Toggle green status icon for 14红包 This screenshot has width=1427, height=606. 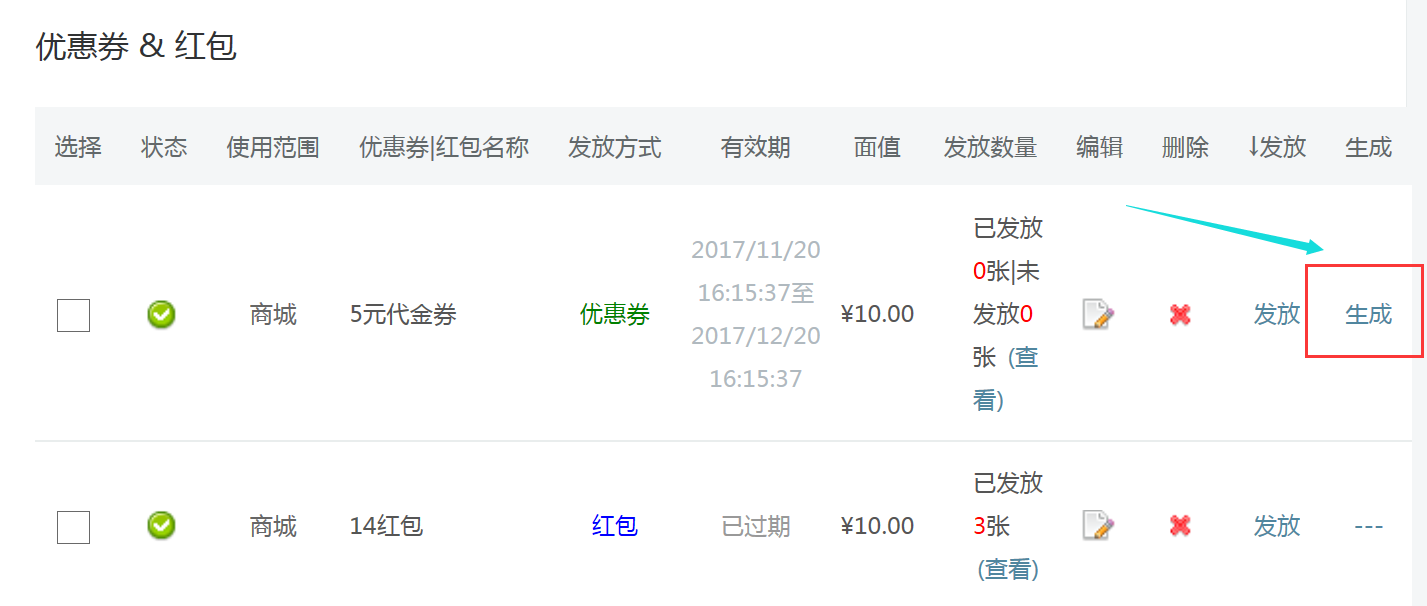(x=161, y=525)
